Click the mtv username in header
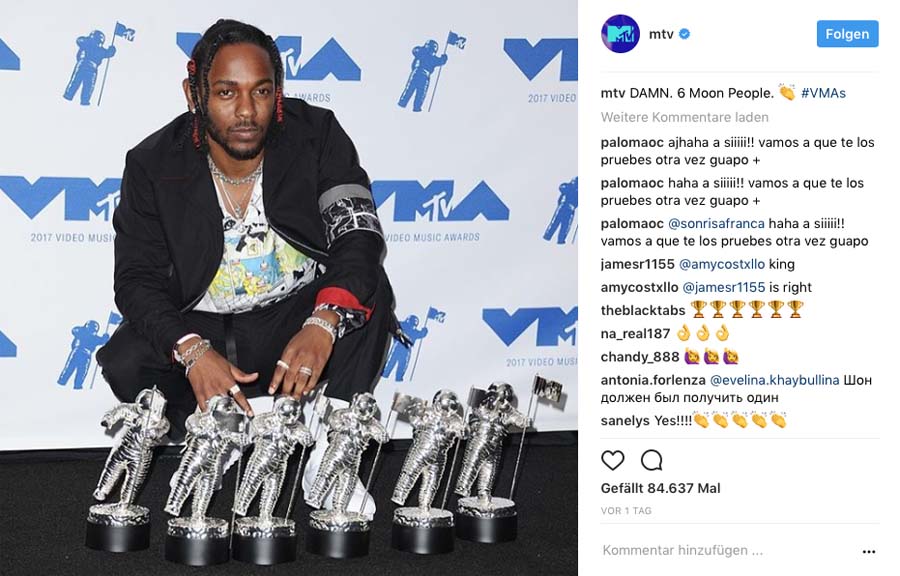Image resolution: width=900 pixels, height=576 pixels. [661, 34]
